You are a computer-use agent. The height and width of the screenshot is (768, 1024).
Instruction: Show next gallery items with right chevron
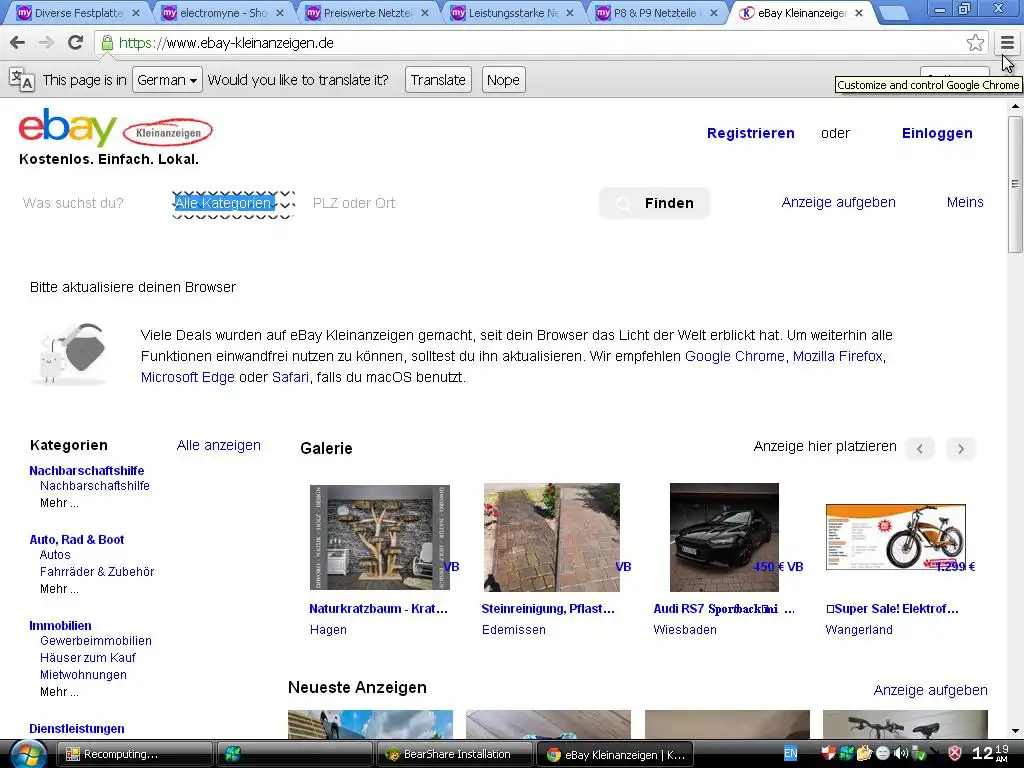961,449
